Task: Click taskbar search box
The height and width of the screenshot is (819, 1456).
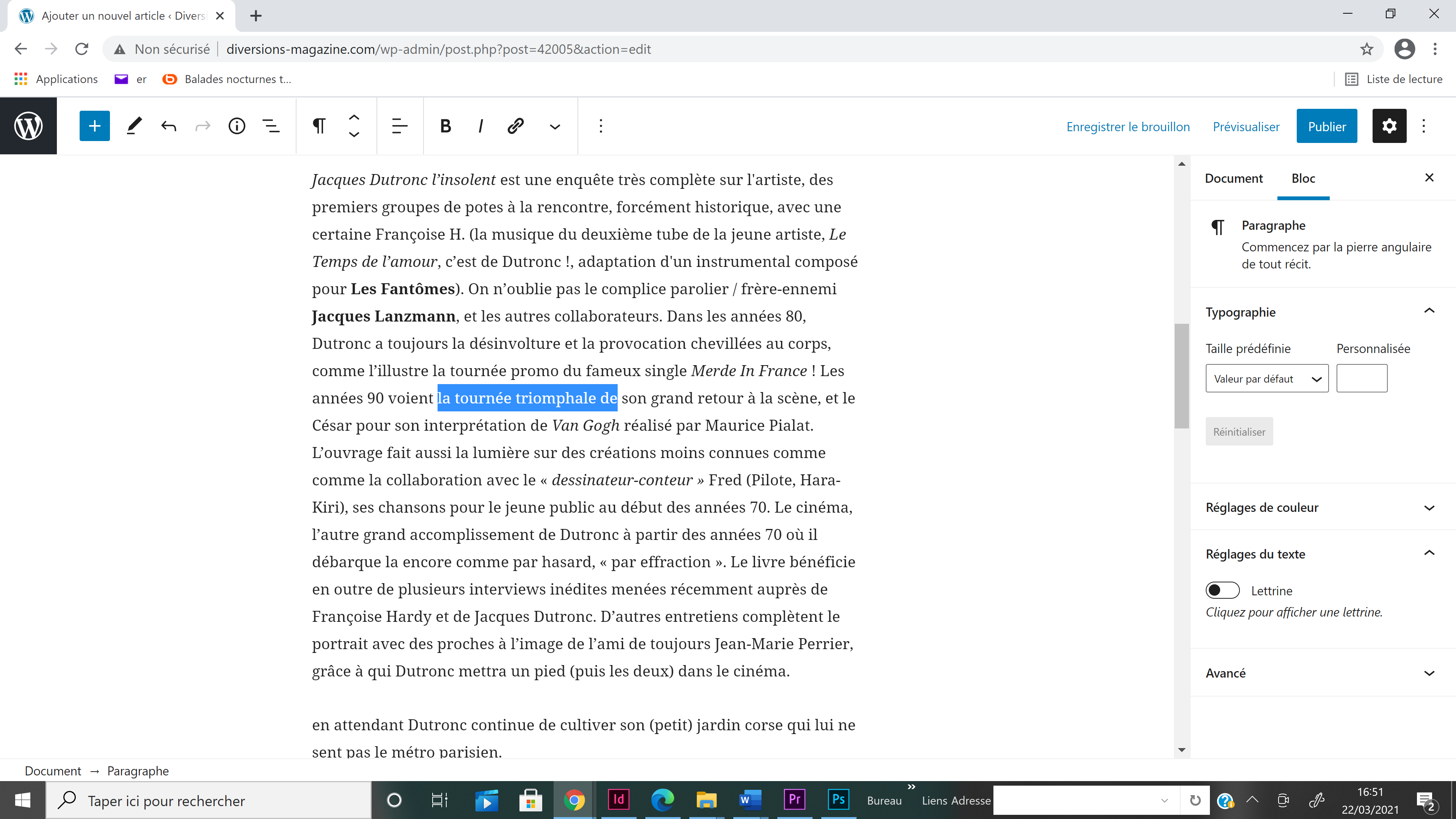Action: pos(209,800)
